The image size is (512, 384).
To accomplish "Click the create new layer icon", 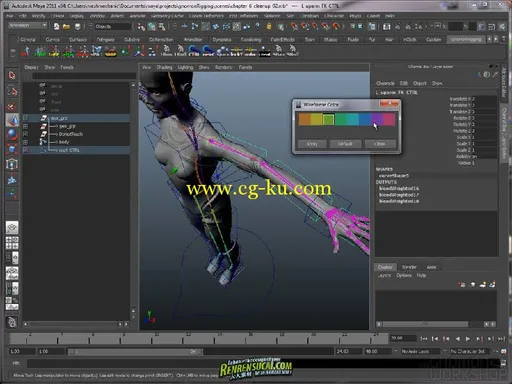I will pyautogui.click(x=482, y=284).
